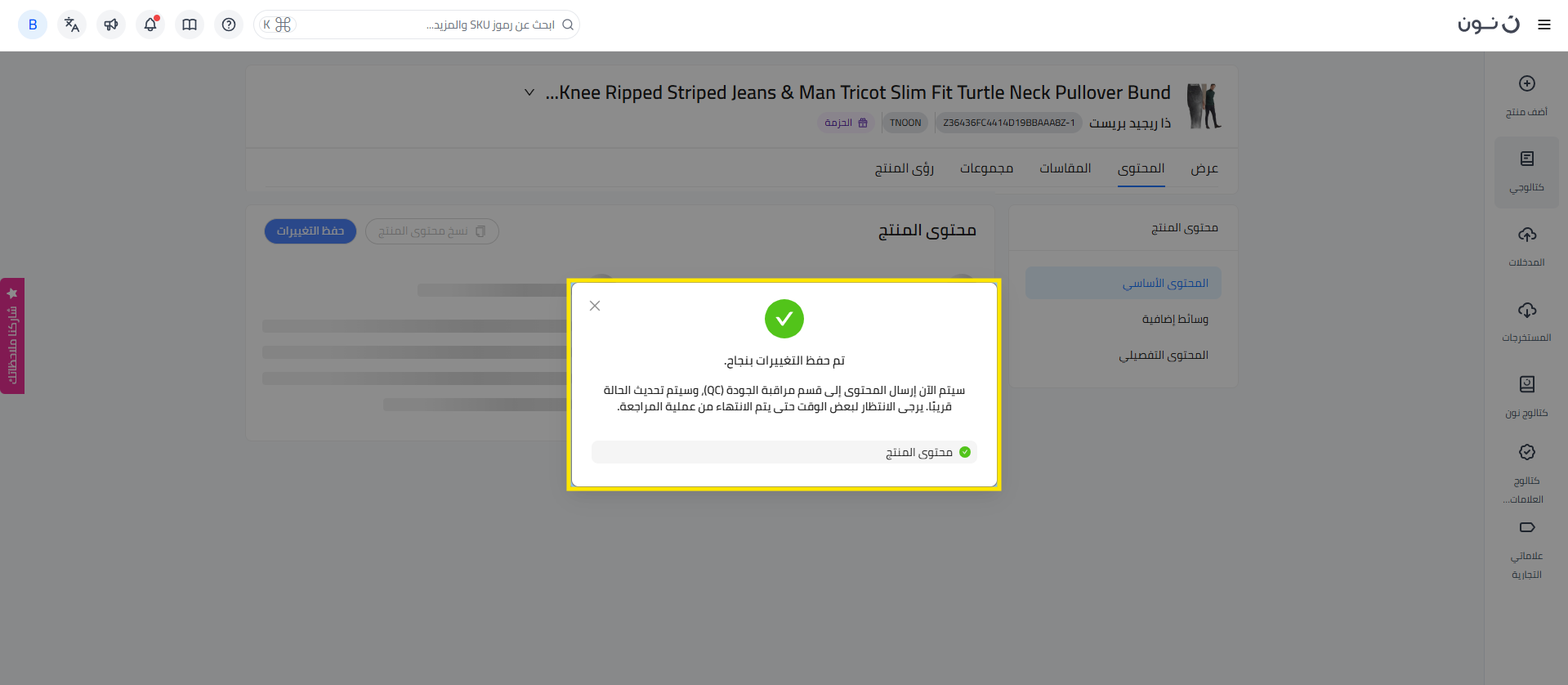
Task: Click the keyboard shortcut ⌘K badge
Action: point(277,25)
